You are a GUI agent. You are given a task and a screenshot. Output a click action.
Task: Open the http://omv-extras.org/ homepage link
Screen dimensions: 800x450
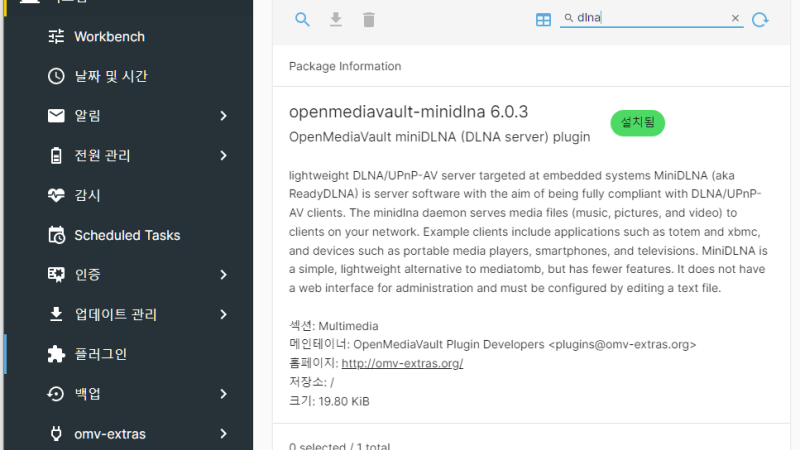coord(402,363)
